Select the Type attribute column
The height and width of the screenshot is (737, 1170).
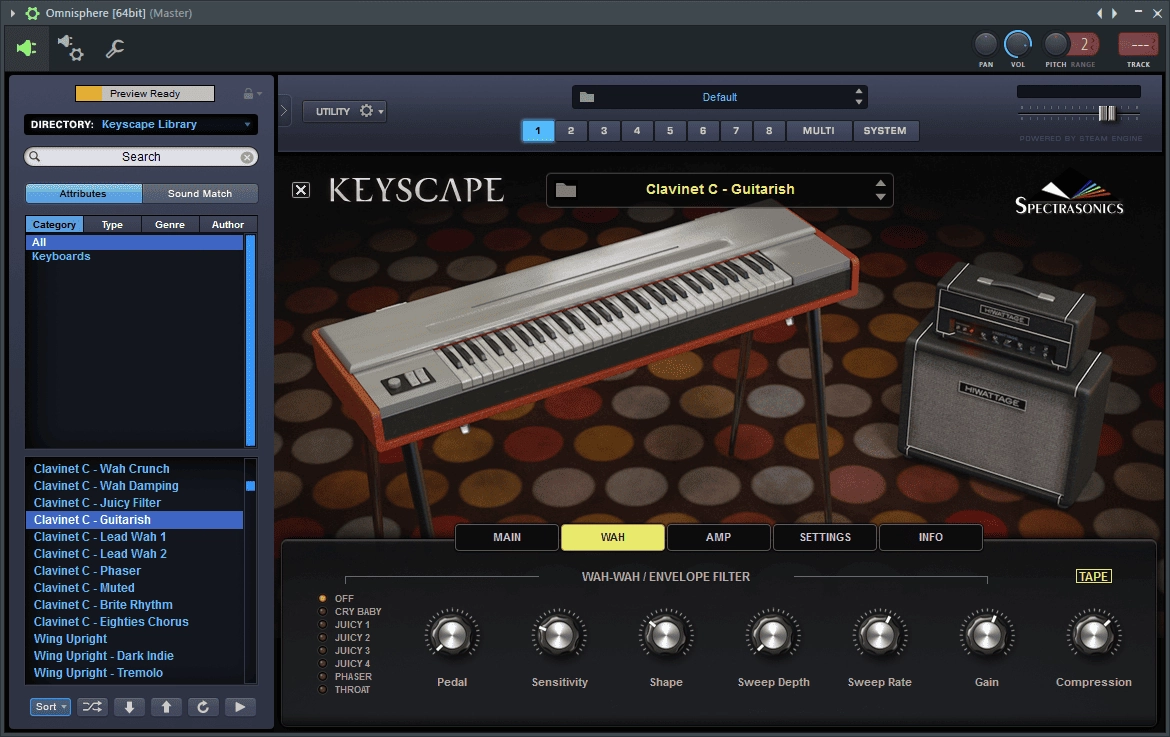coord(112,225)
